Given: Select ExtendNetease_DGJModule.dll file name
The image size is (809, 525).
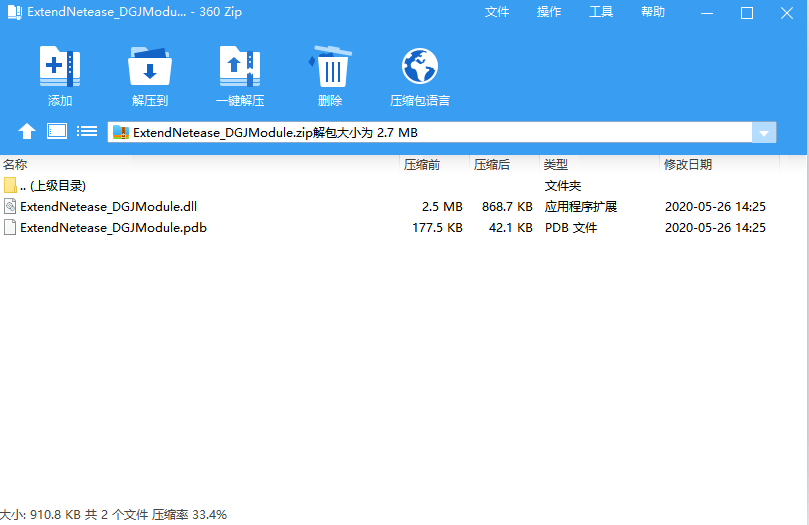Looking at the screenshot, I should pyautogui.click(x=108, y=207).
